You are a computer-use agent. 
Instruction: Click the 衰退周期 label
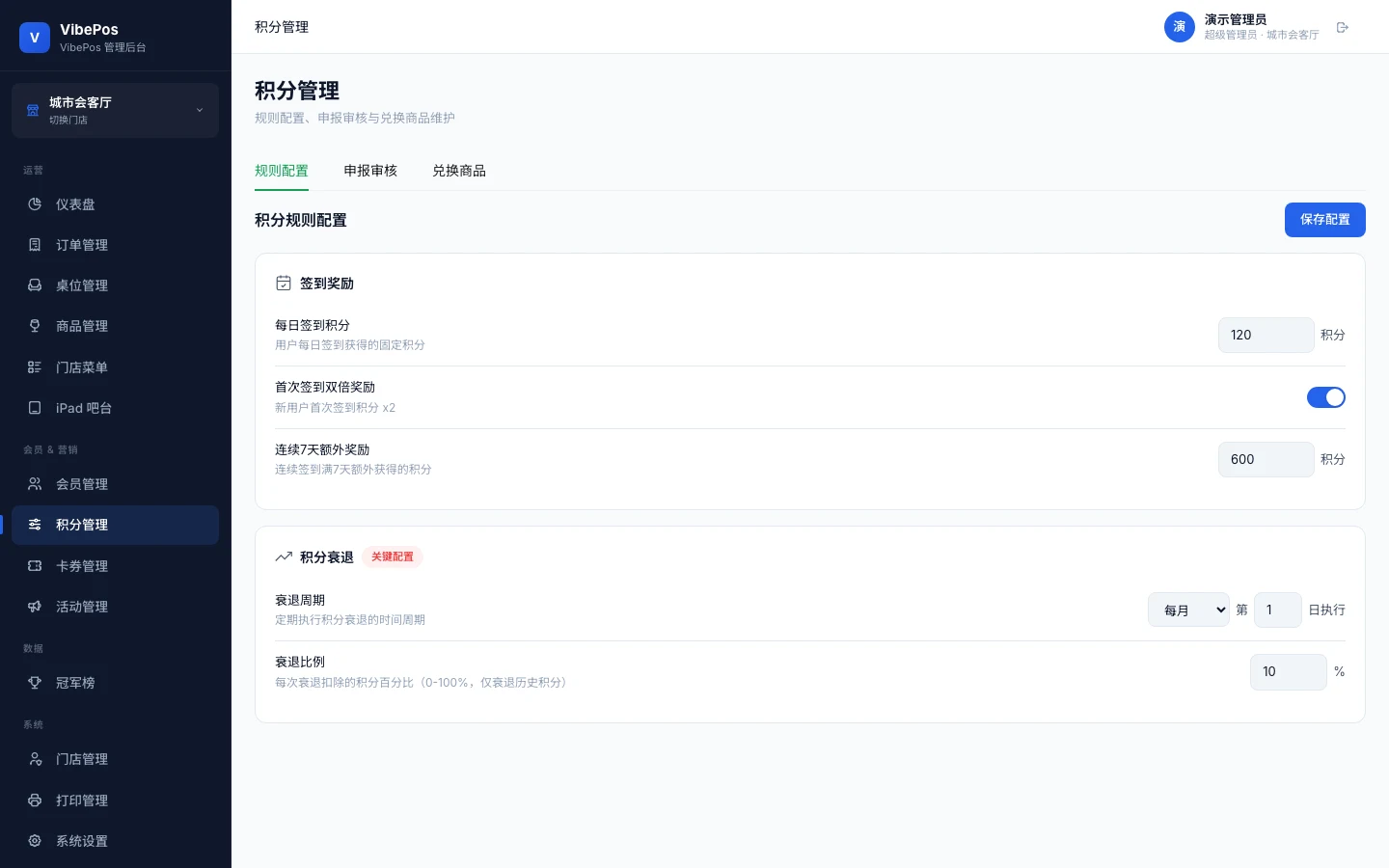coord(300,600)
